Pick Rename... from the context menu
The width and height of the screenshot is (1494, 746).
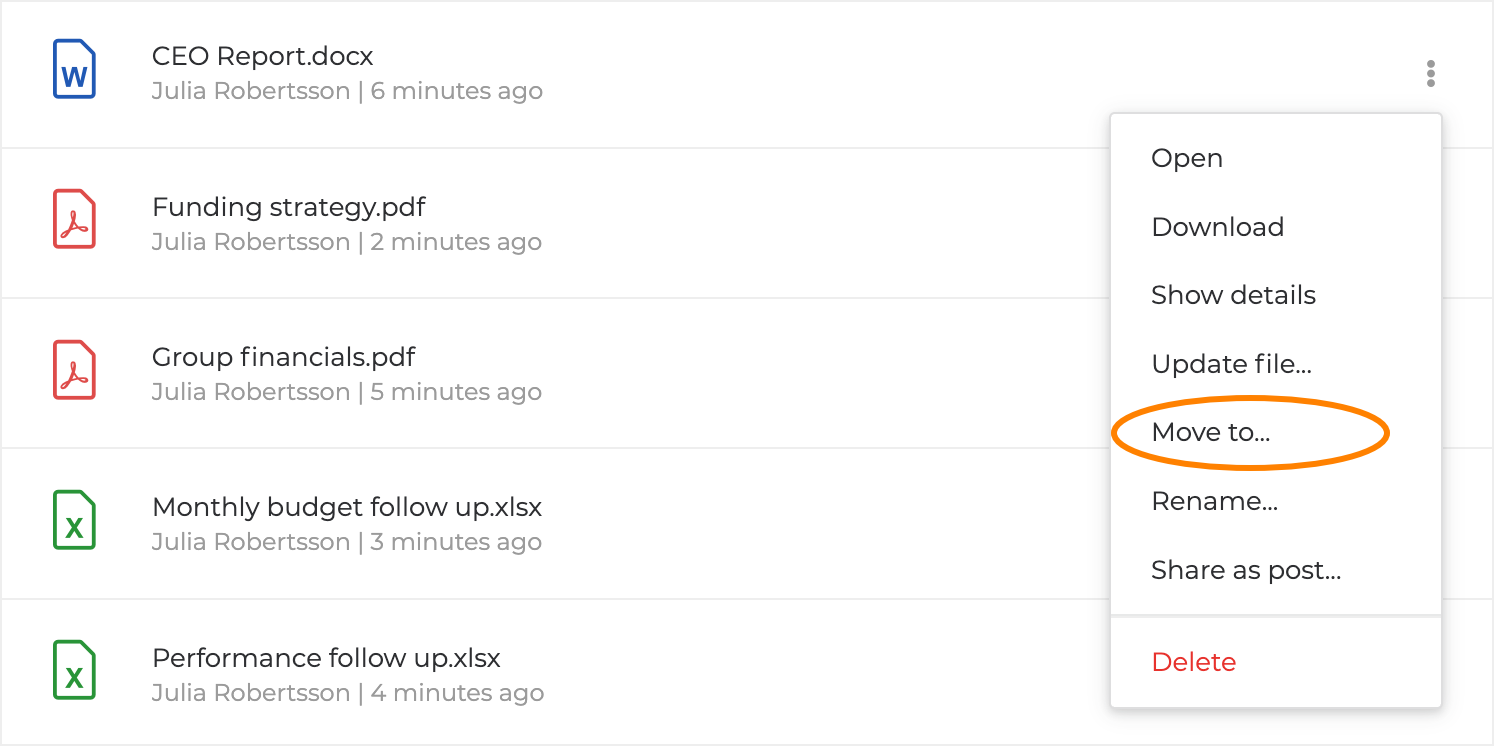click(x=1214, y=501)
